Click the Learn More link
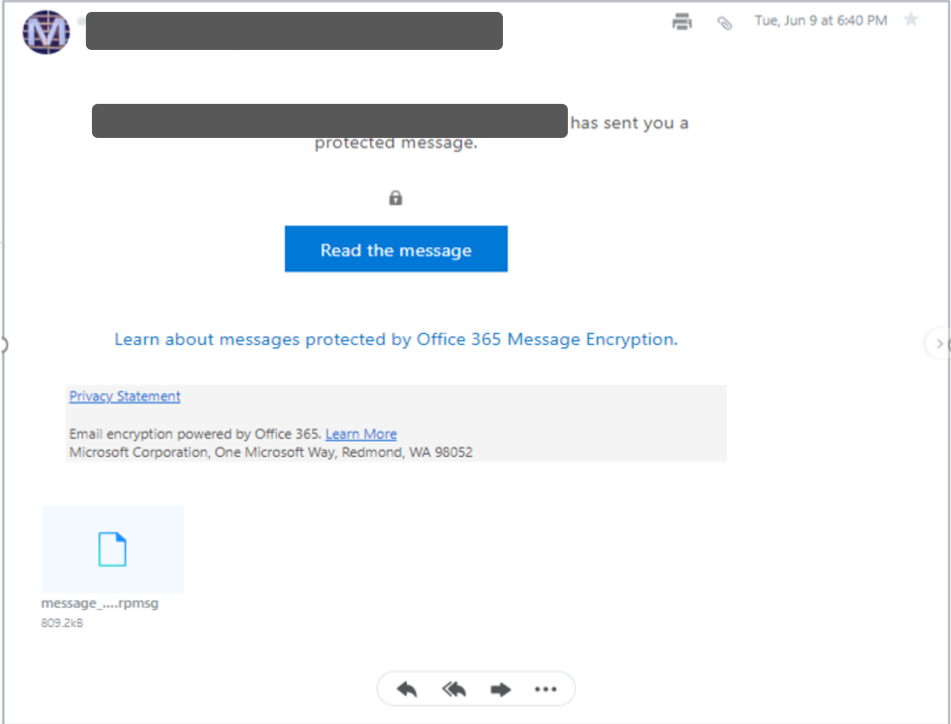Screen dimensions: 951x724 tap(361, 434)
